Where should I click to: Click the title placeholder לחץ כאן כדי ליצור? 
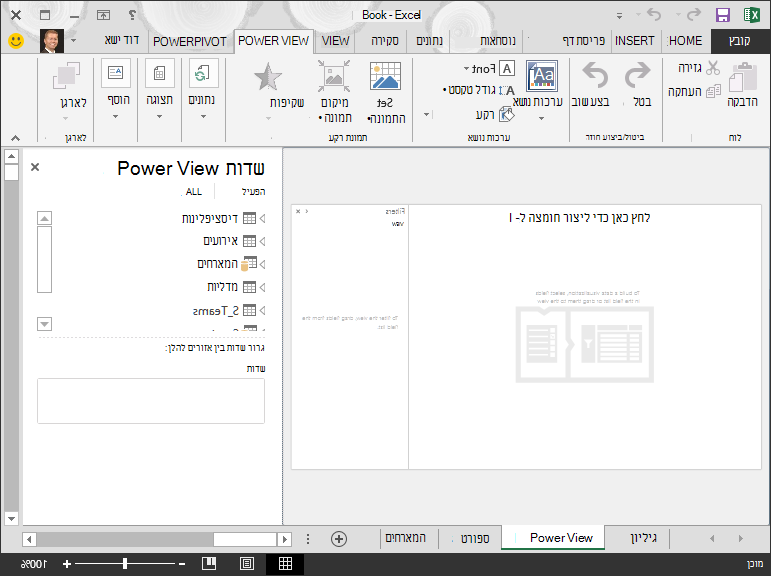[x=580, y=217]
